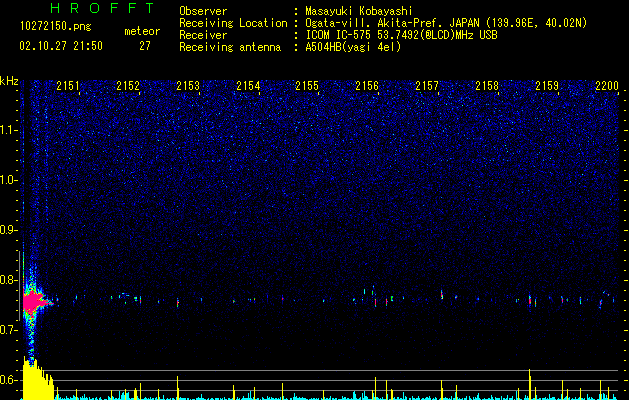Click the 2154 time marker
Screen dimensions: 629x400
coord(248,86)
